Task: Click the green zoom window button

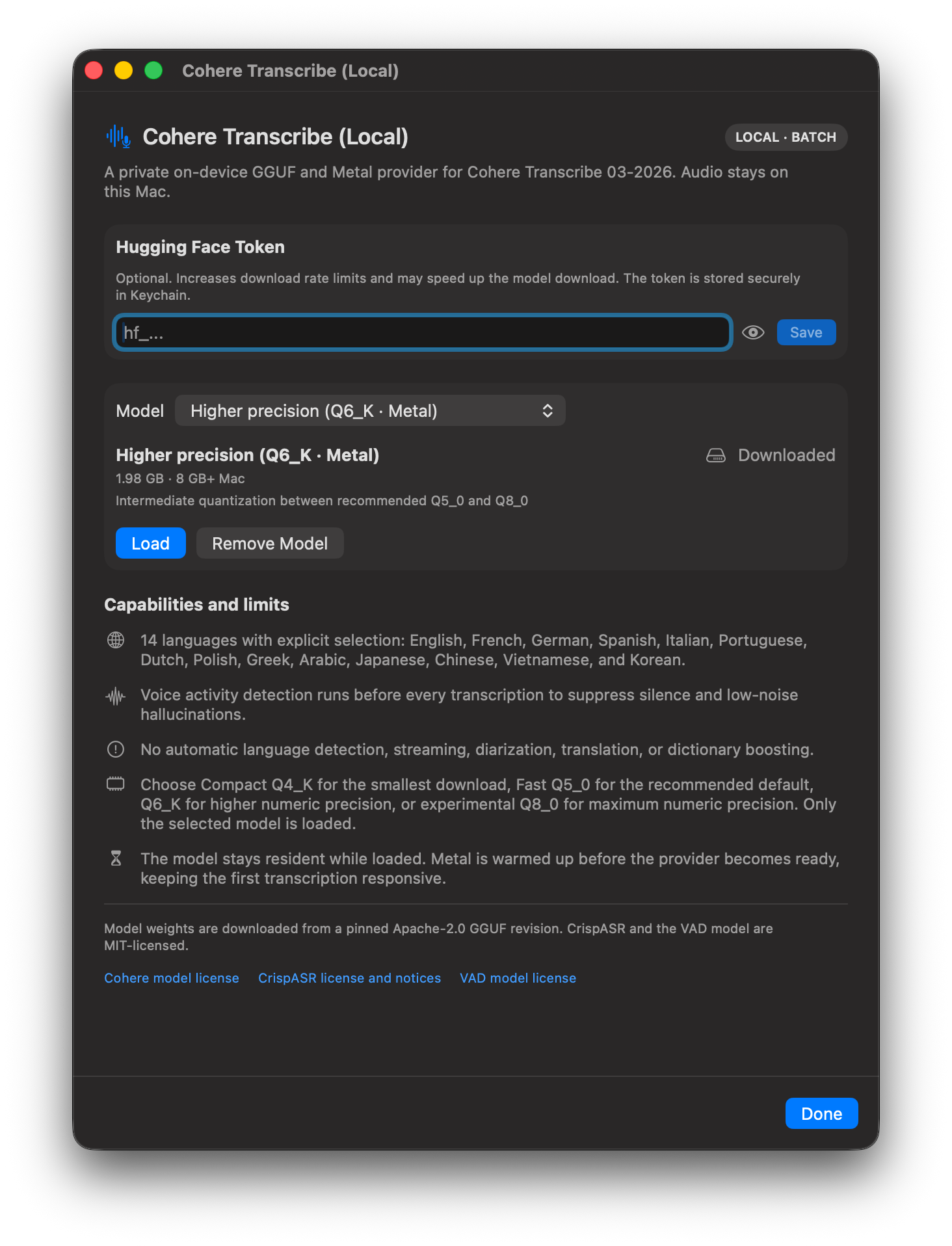Action: click(x=153, y=70)
